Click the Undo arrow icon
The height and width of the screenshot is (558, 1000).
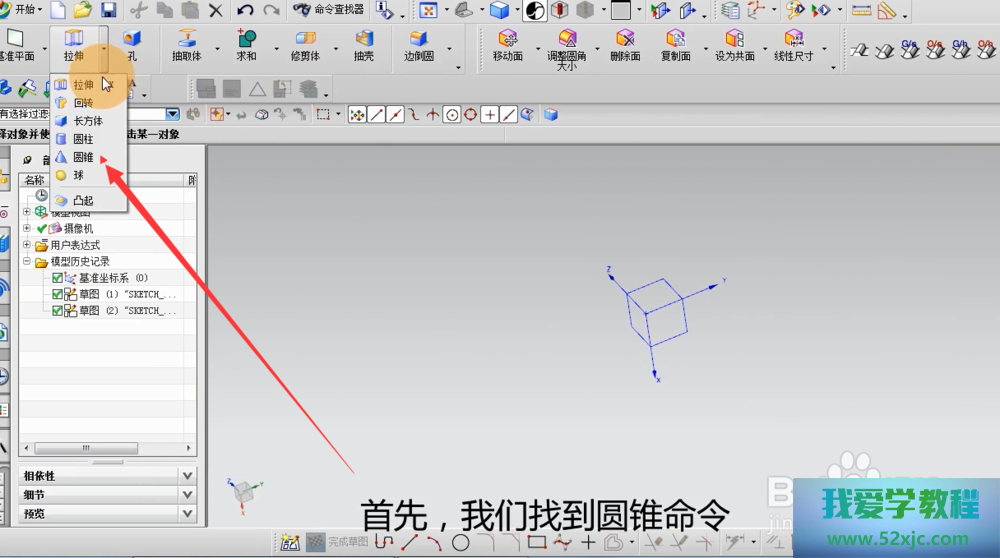point(245,11)
